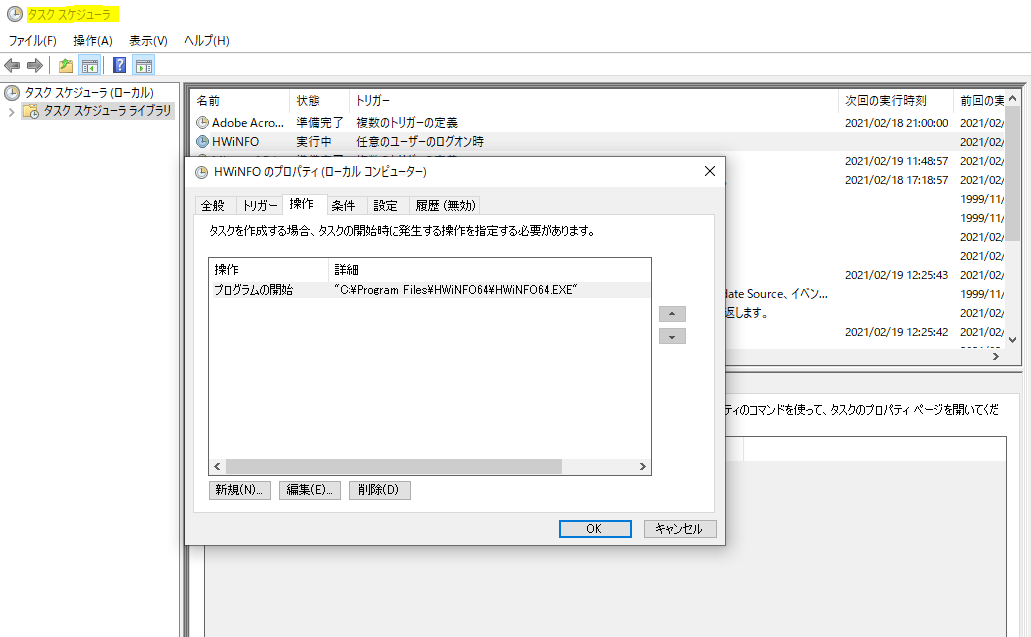The height and width of the screenshot is (637, 1031).
Task: Sort by 次回の実行時刻 column header
Action: 896,101
